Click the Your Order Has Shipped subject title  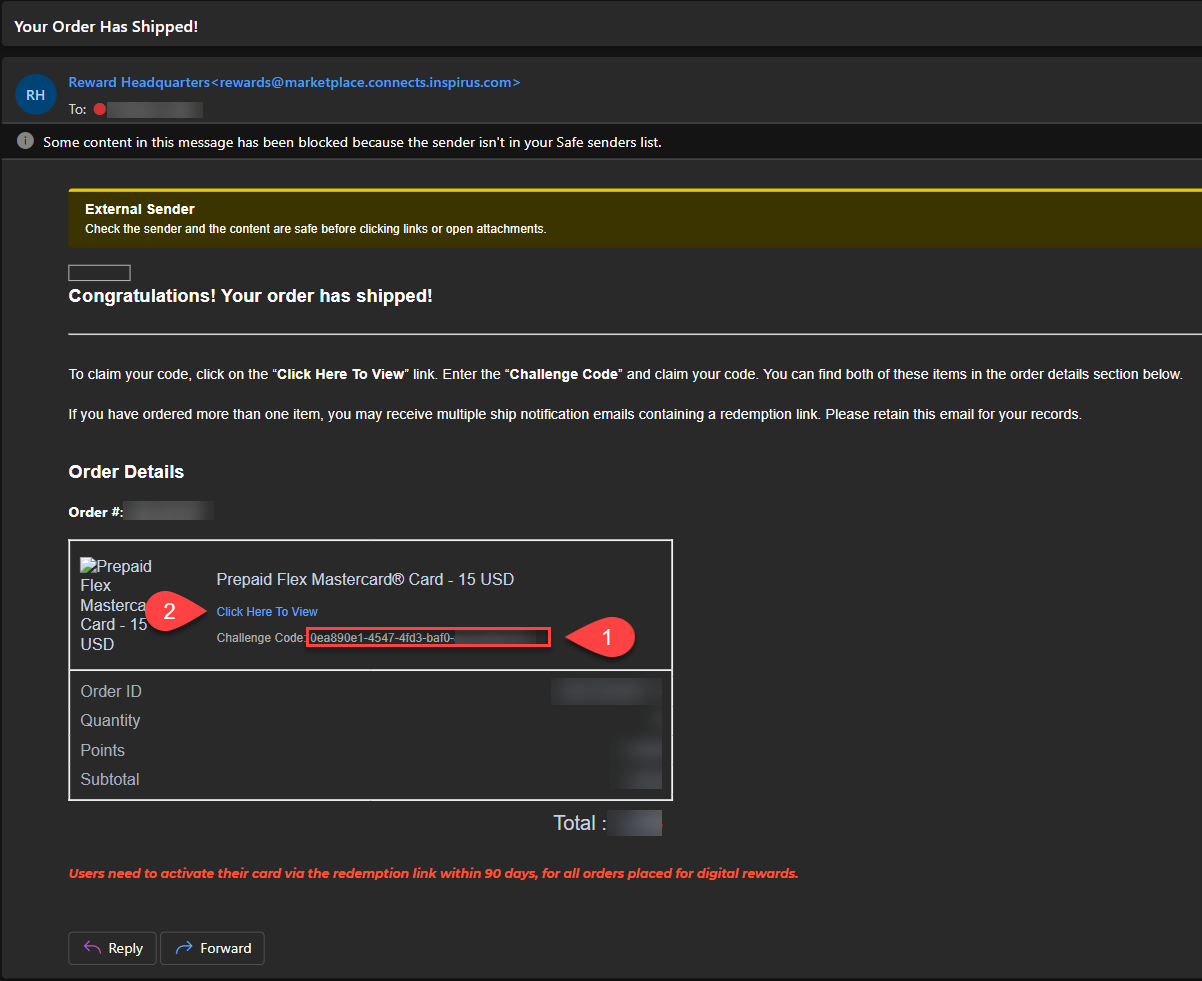tap(106, 26)
